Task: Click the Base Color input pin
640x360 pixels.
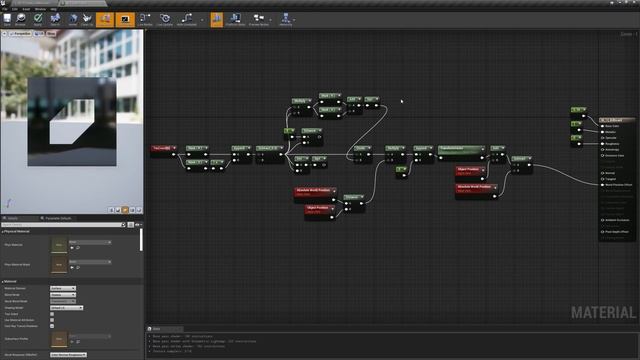Action: click(x=603, y=126)
